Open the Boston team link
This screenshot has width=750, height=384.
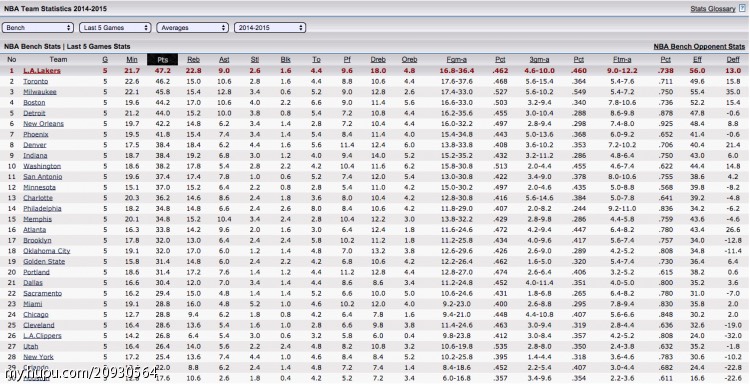(34, 102)
